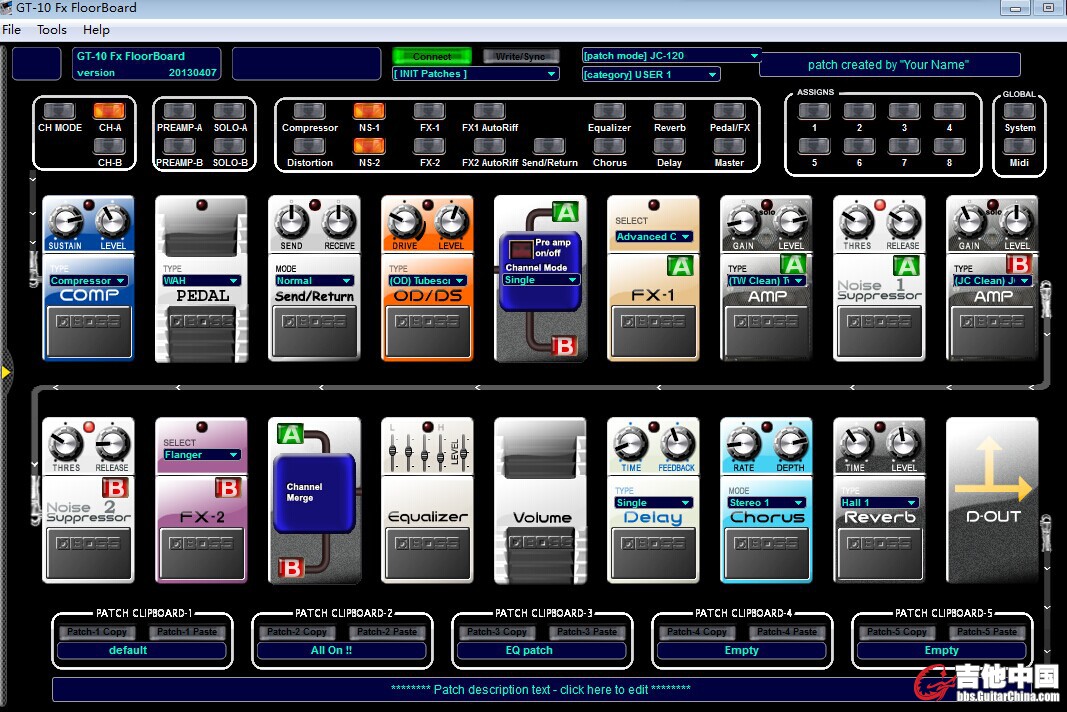1067x712 pixels.
Task: Click the FX-1 stompbox footswitch
Action: pos(653,330)
